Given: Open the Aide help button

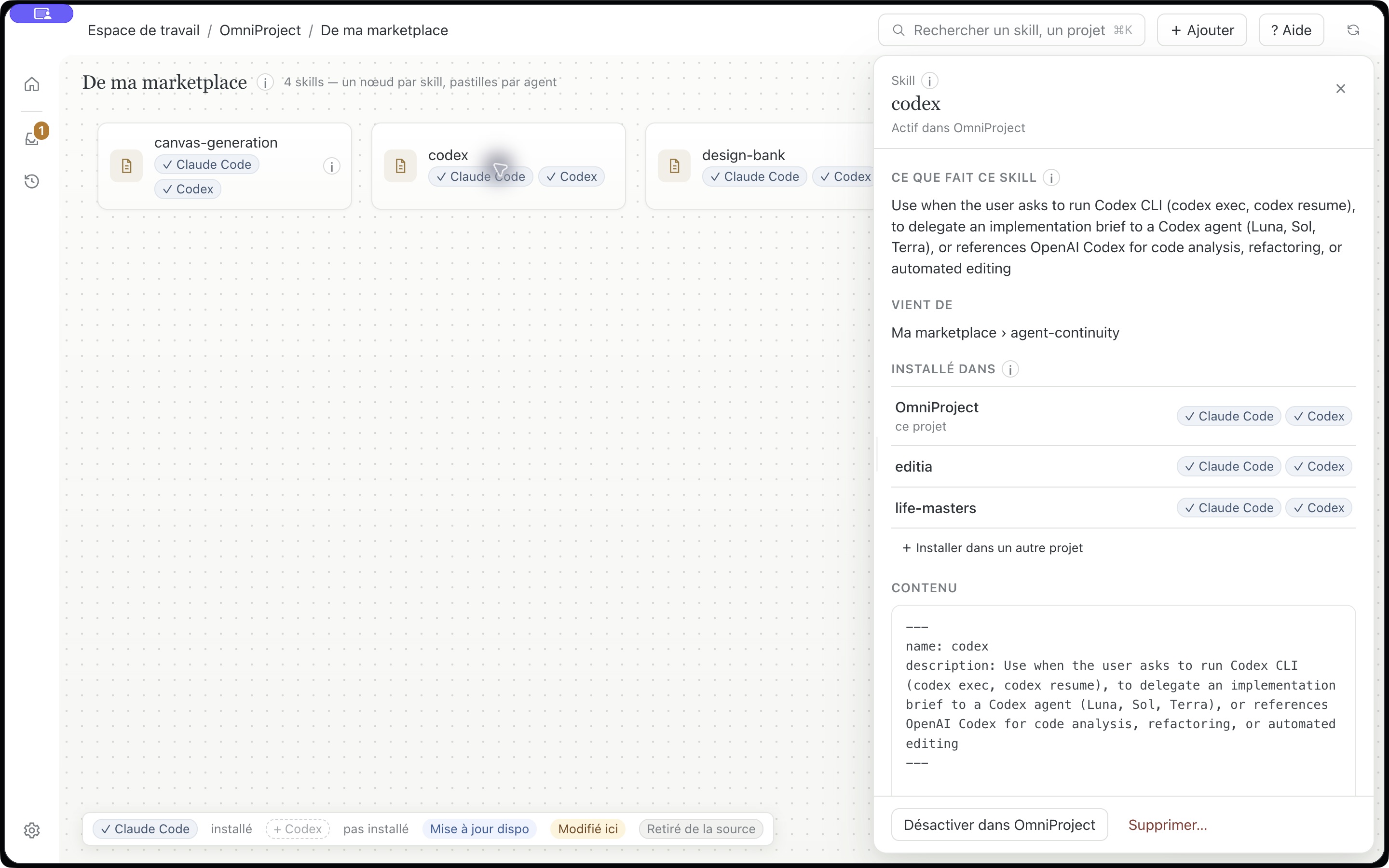Looking at the screenshot, I should (1291, 30).
